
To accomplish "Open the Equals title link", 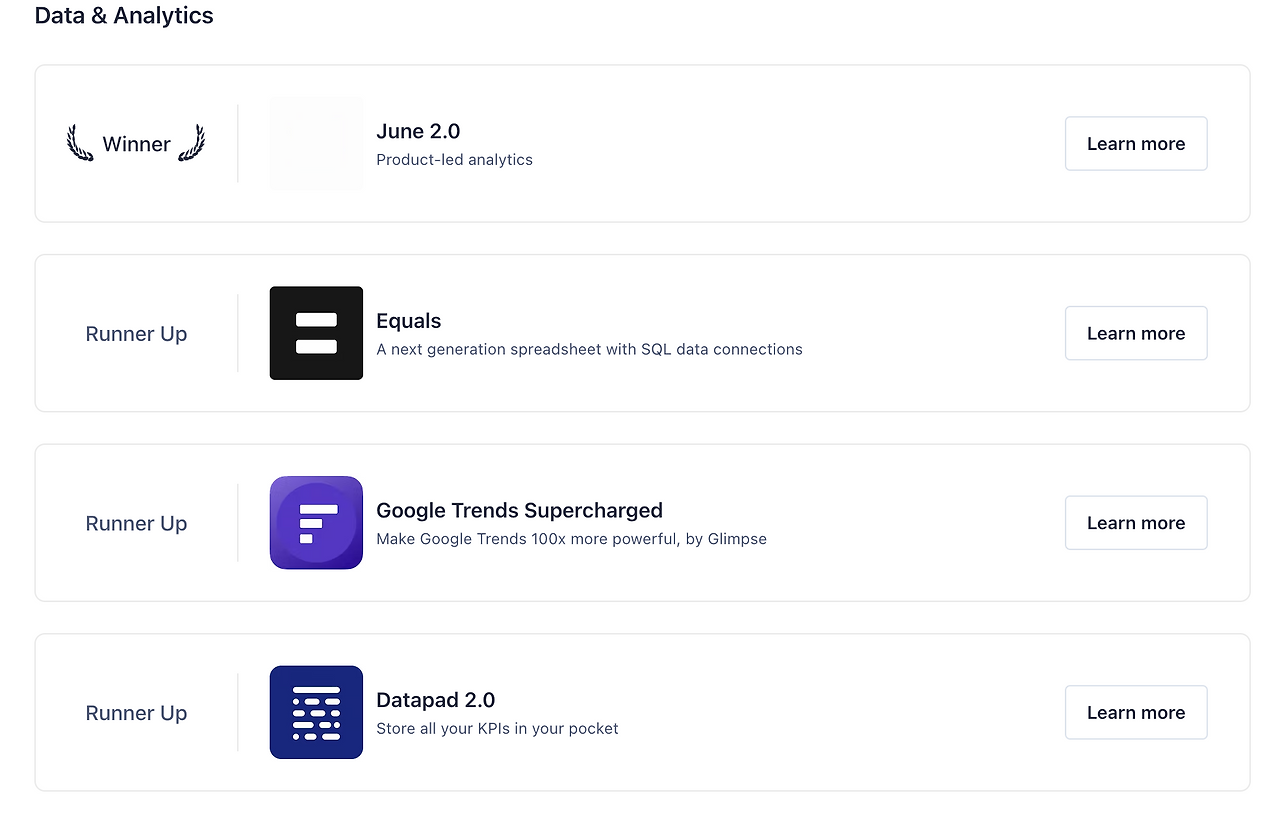I will 408,321.
